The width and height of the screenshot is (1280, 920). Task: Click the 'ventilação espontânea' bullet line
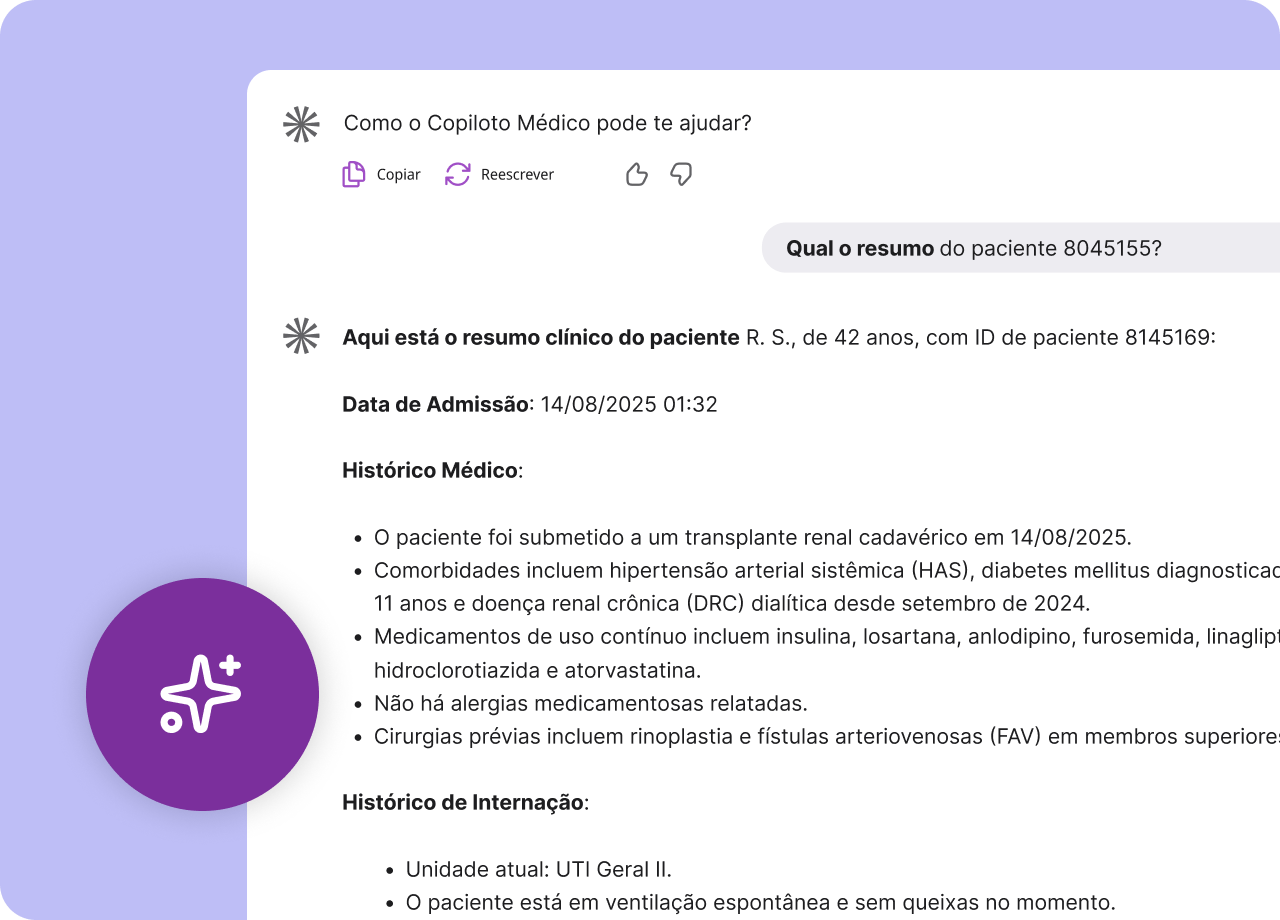click(759, 902)
